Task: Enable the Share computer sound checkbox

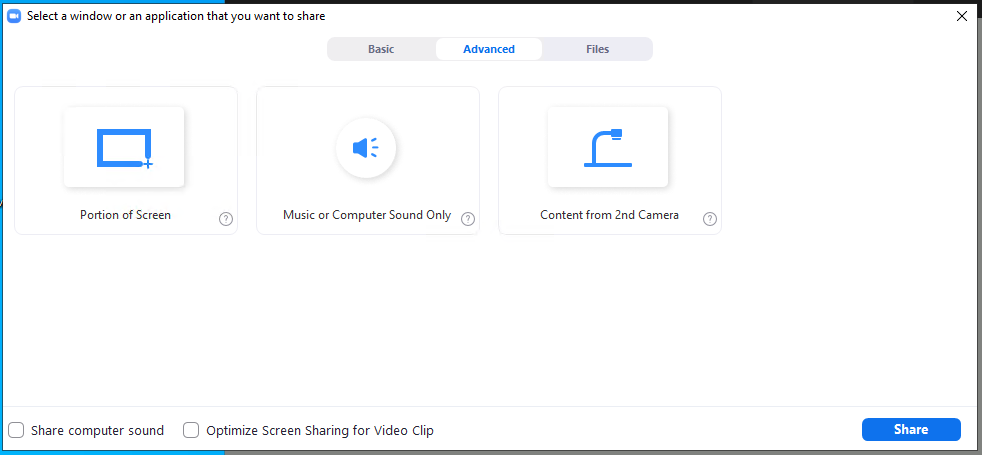Action: click(16, 431)
